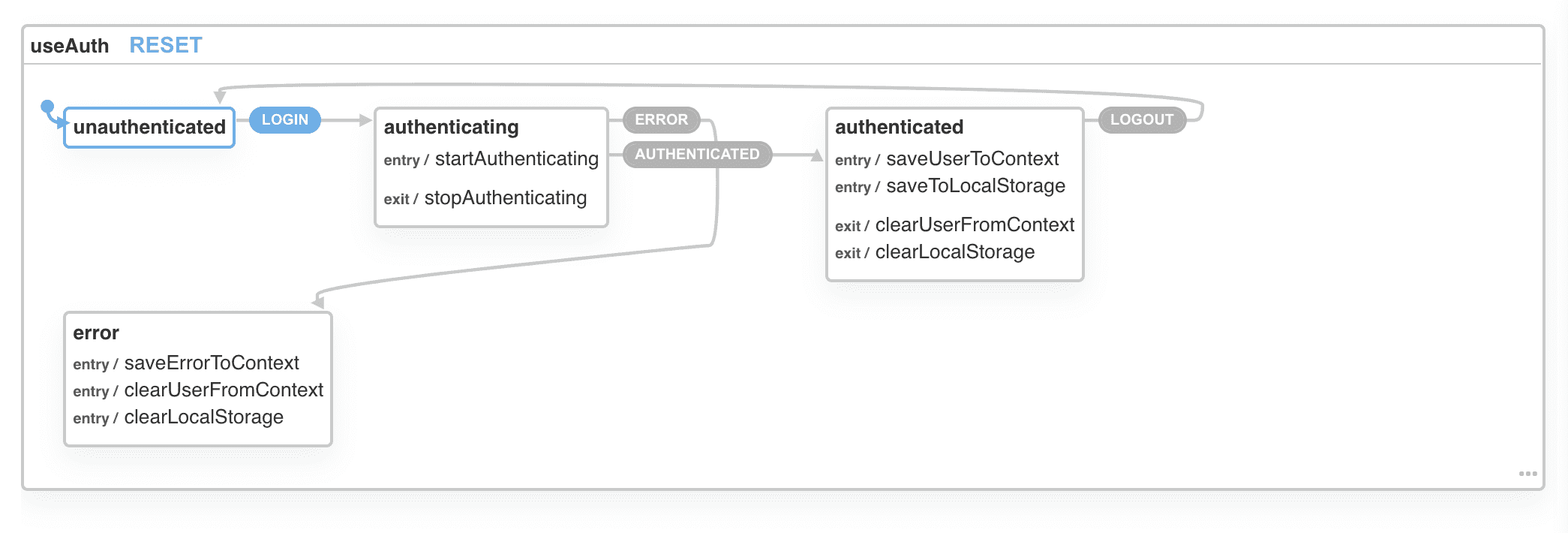Click the initial state blue dot

[x=47, y=107]
